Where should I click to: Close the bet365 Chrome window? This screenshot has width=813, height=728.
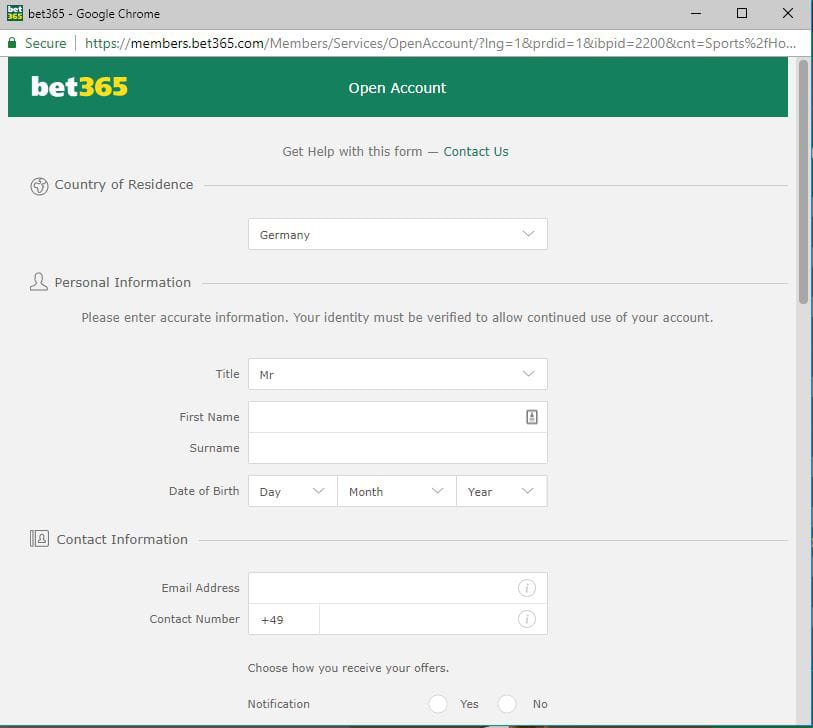pos(788,13)
